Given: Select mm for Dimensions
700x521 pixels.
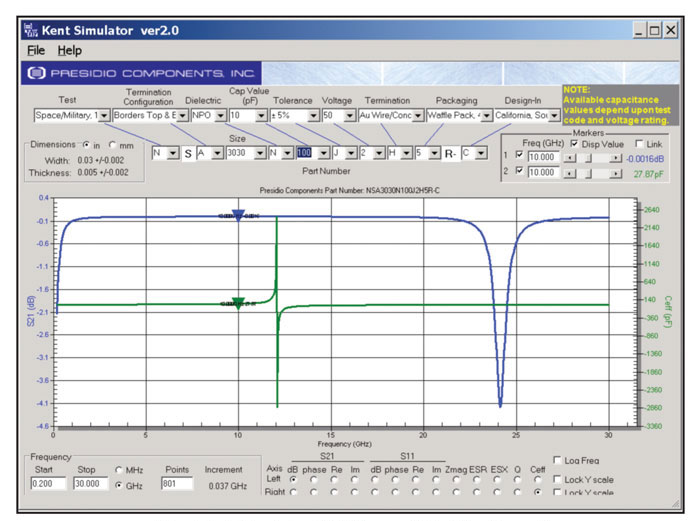Looking at the screenshot, I should [112, 145].
